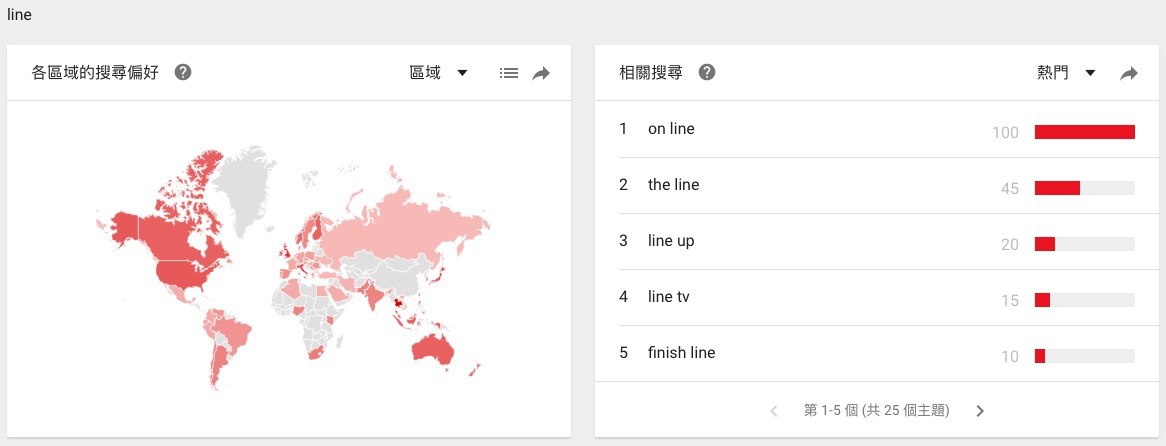This screenshot has width=1166, height=446.
Task: Go to next page of related searches
Action: pyautogui.click(x=980, y=411)
